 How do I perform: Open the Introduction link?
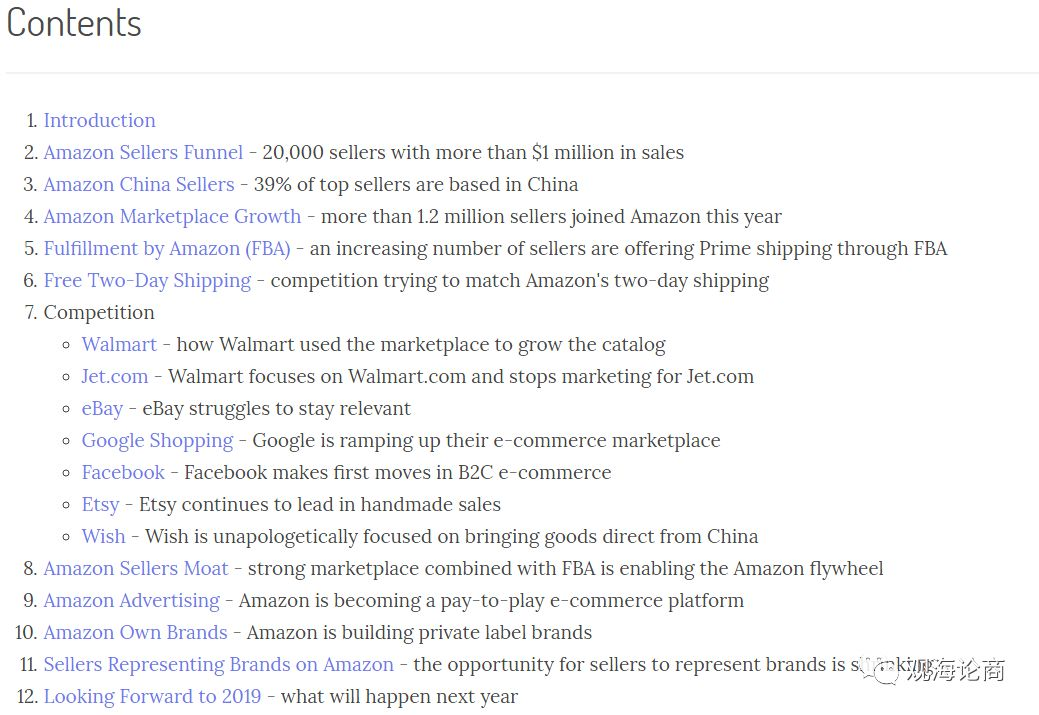click(99, 121)
